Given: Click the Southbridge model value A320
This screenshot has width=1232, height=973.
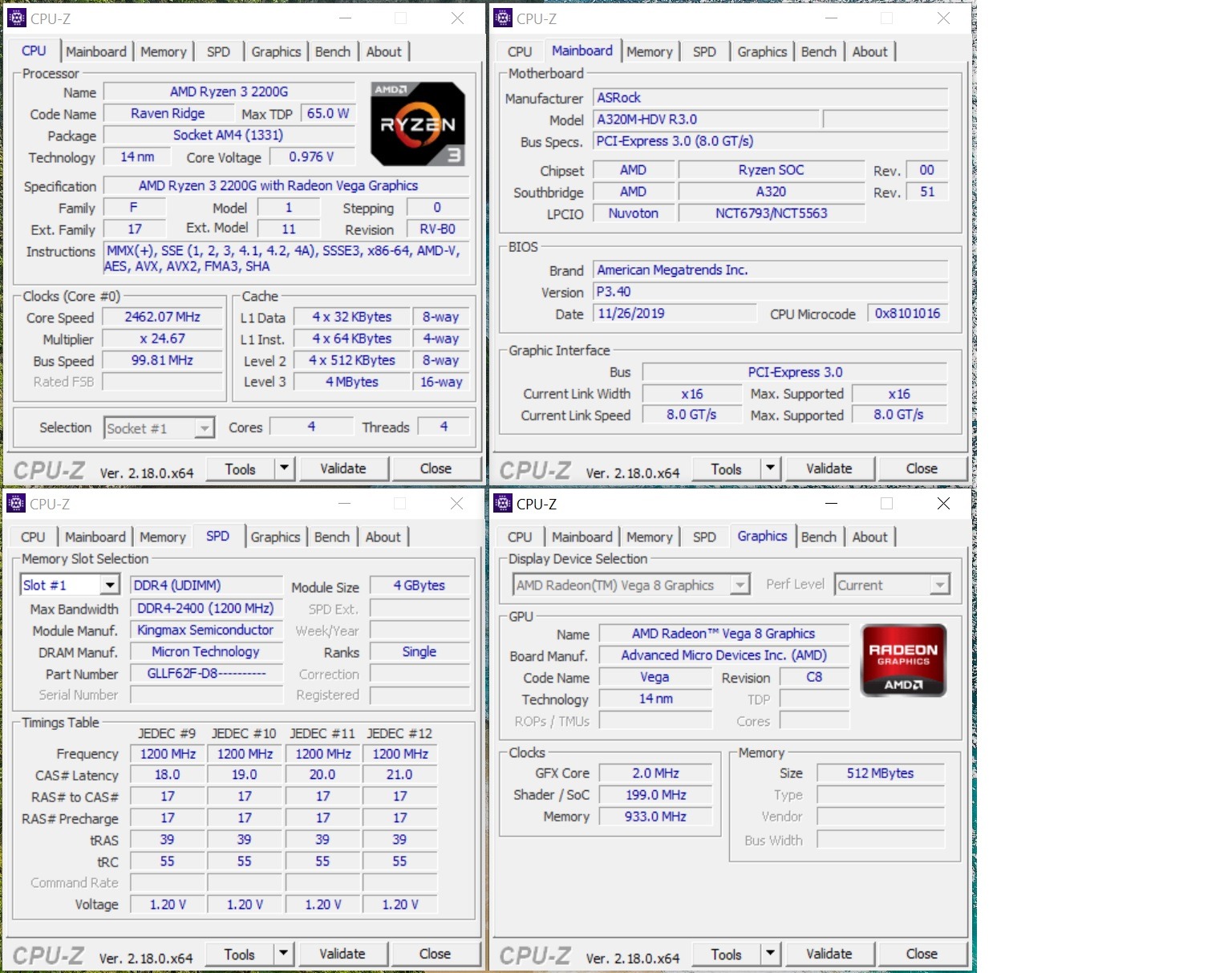Looking at the screenshot, I should pyautogui.click(x=772, y=191).
